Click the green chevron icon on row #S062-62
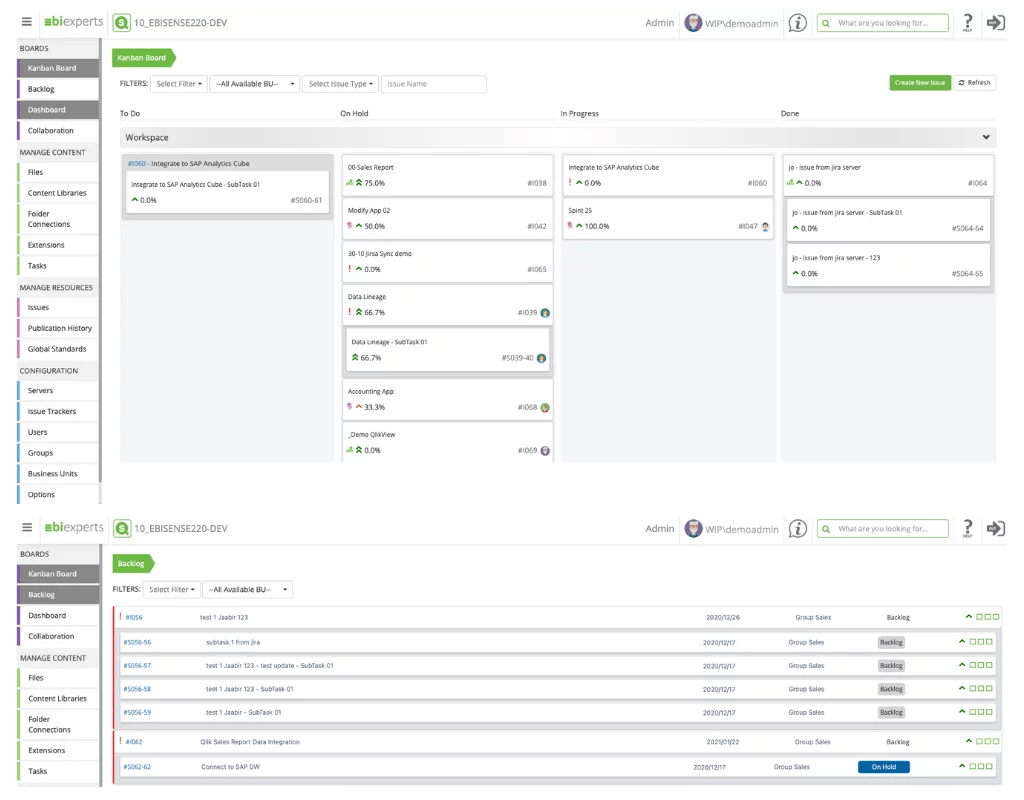 [x=962, y=765]
